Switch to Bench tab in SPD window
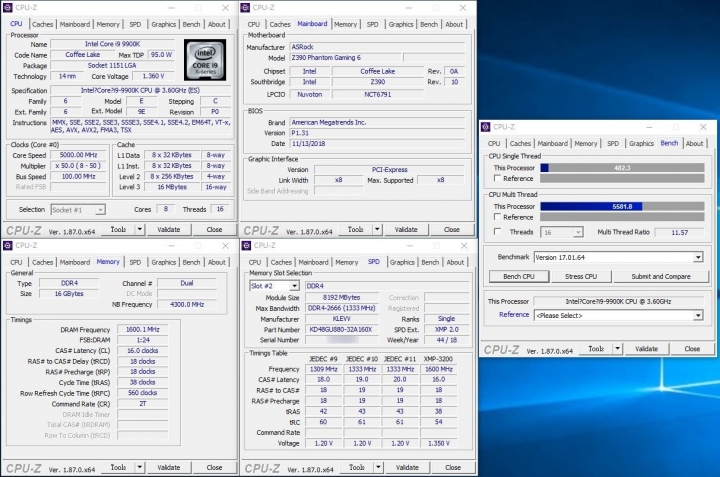The width and height of the screenshot is (720, 477). click(x=430, y=262)
